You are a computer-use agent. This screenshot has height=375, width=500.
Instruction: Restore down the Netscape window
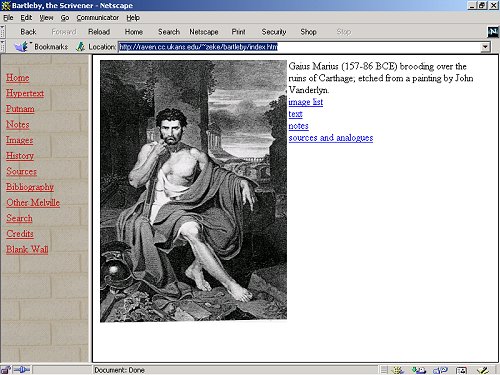click(482, 5)
